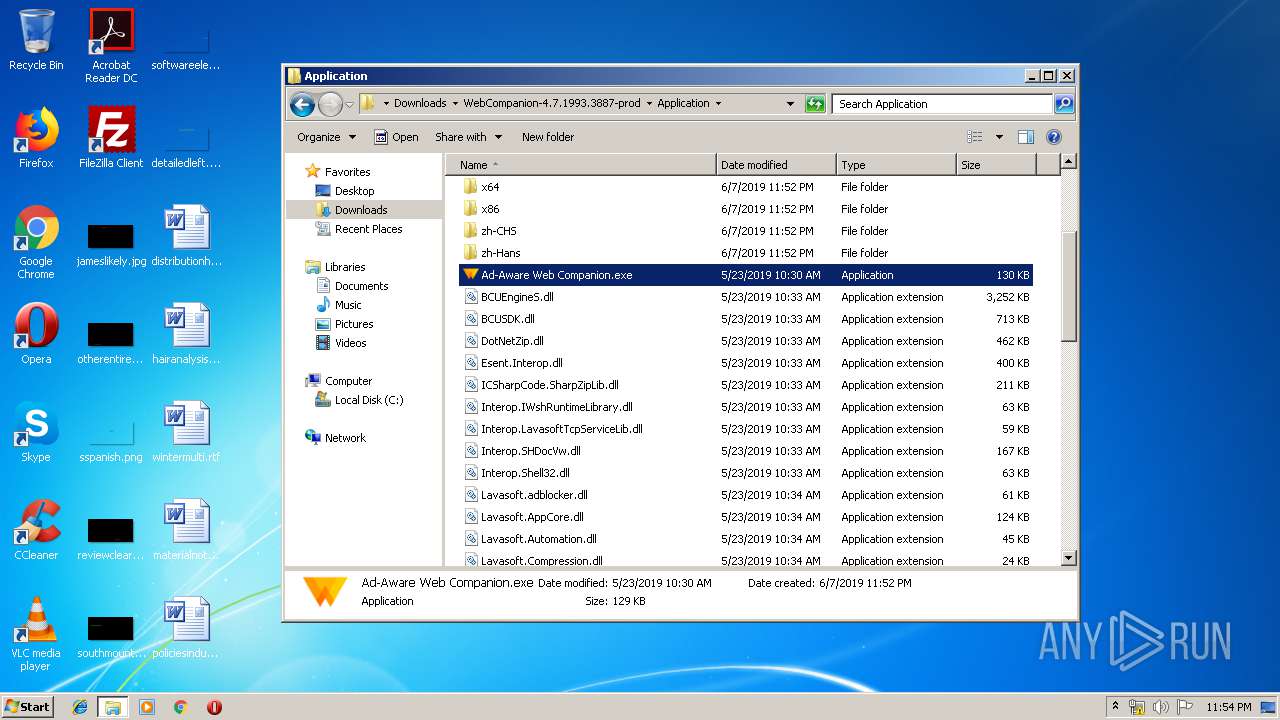Click Internet Explorer in the taskbar
This screenshot has height=720, width=1280.
tap(80, 707)
